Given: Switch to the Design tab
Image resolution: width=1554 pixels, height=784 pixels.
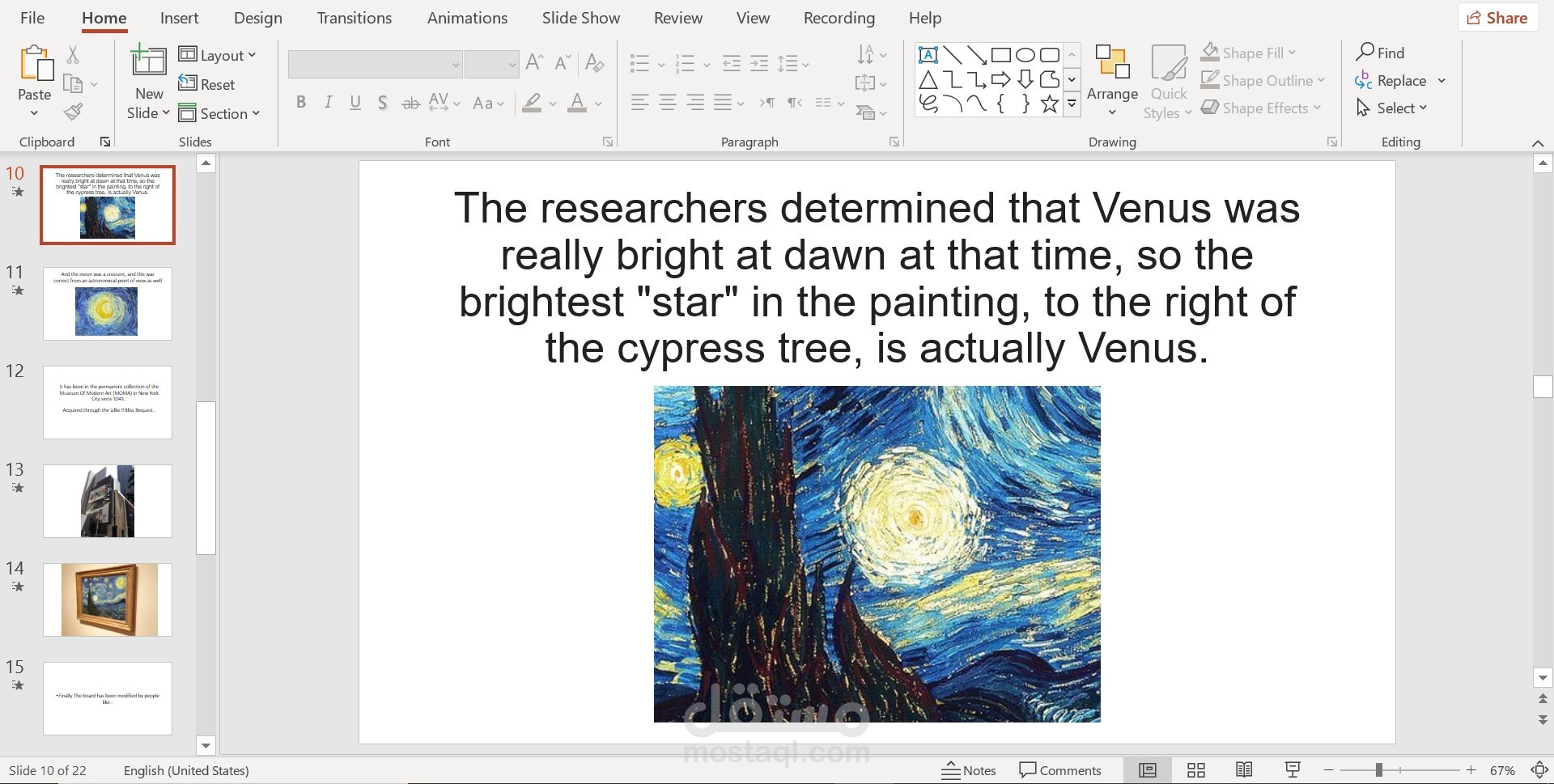Looking at the screenshot, I should click(x=257, y=18).
